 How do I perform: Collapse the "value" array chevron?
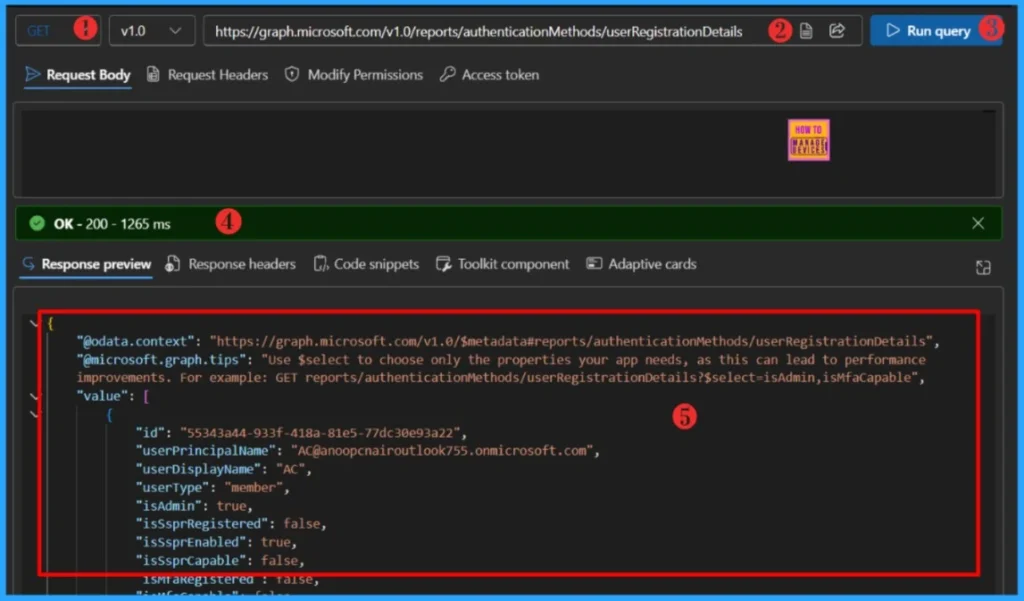34,396
